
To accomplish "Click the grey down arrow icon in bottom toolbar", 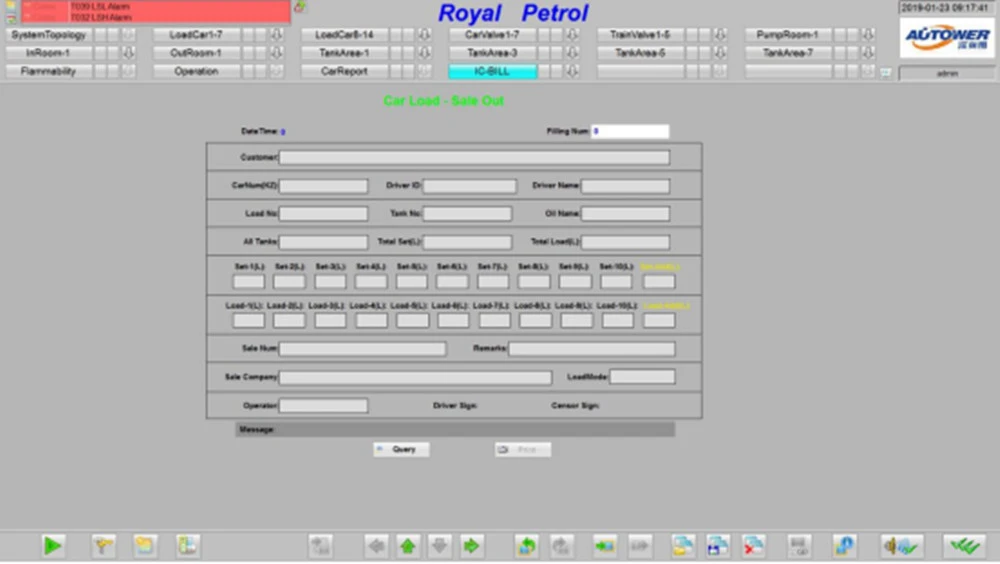I will coord(439,546).
